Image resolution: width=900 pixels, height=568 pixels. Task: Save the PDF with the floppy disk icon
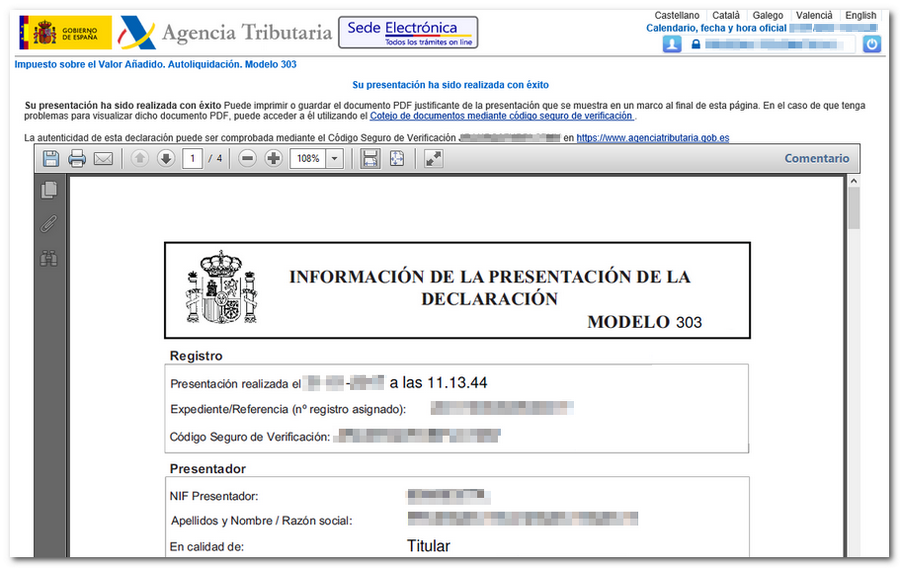[51, 158]
